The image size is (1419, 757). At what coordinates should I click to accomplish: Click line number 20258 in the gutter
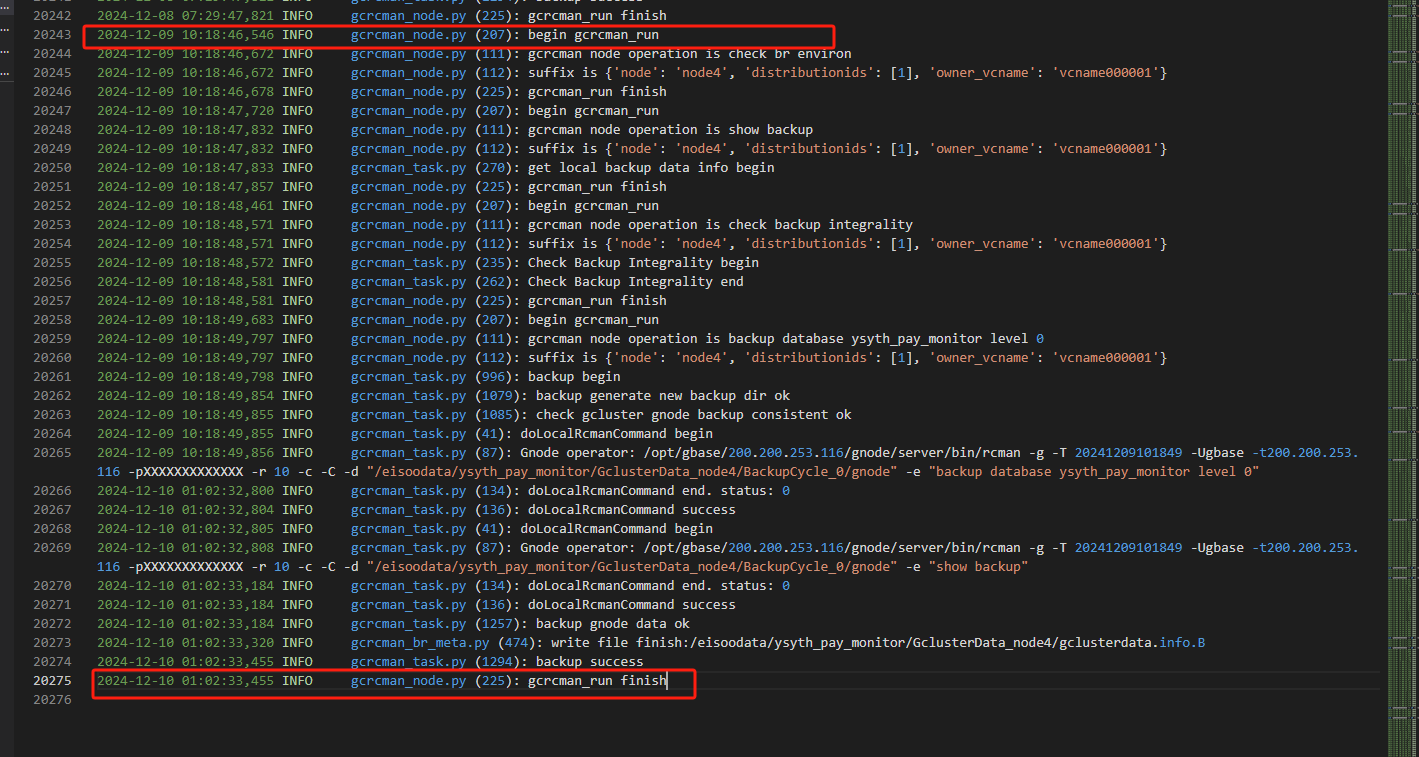pos(52,320)
